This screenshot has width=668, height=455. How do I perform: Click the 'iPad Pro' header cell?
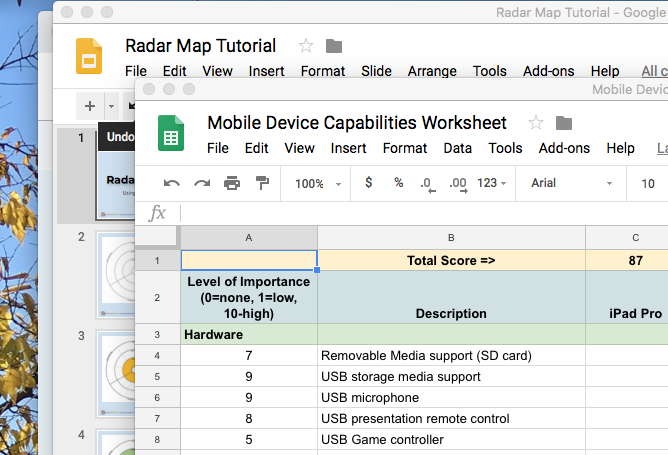pos(627,297)
